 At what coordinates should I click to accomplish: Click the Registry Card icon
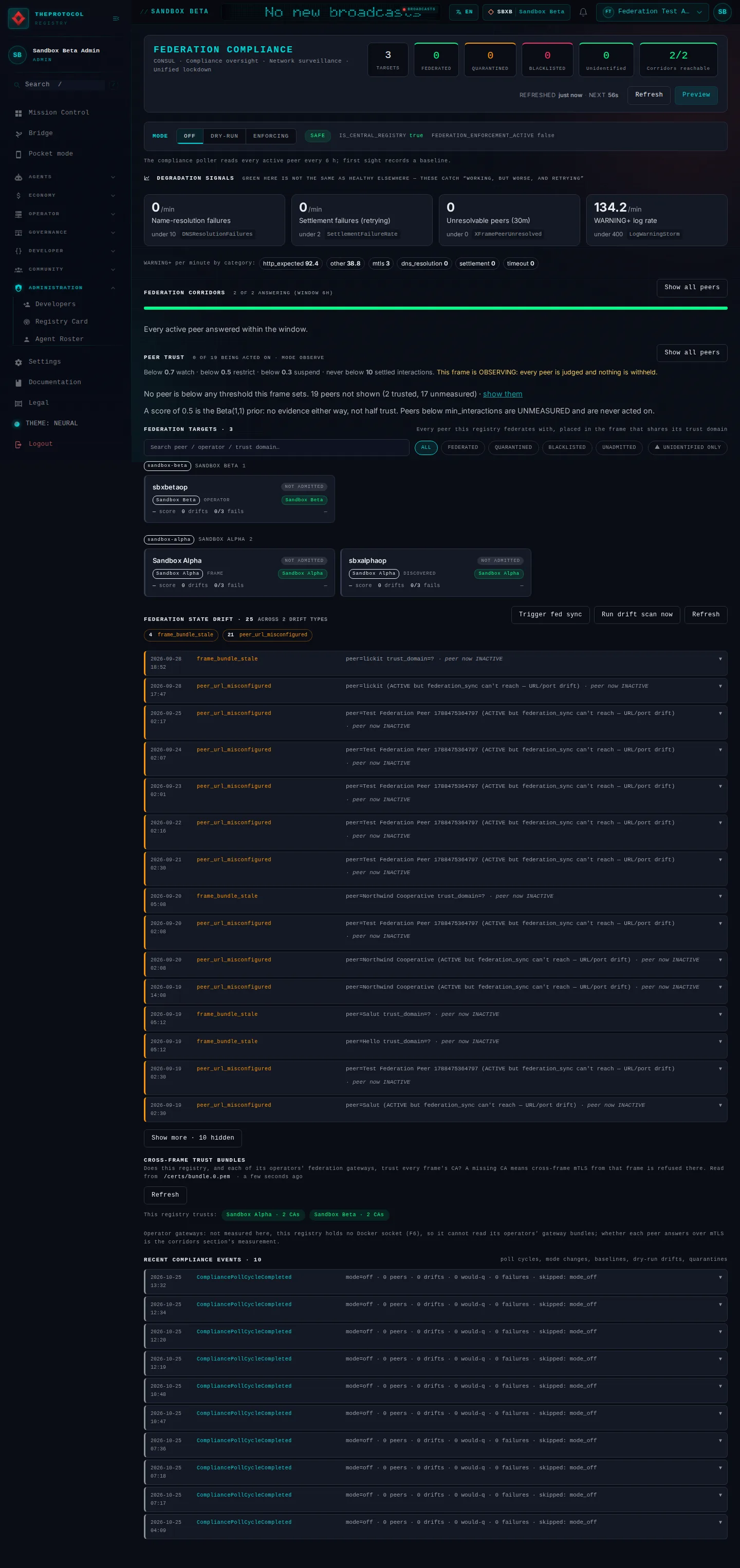pyautogui.click(x=26, y=322)
